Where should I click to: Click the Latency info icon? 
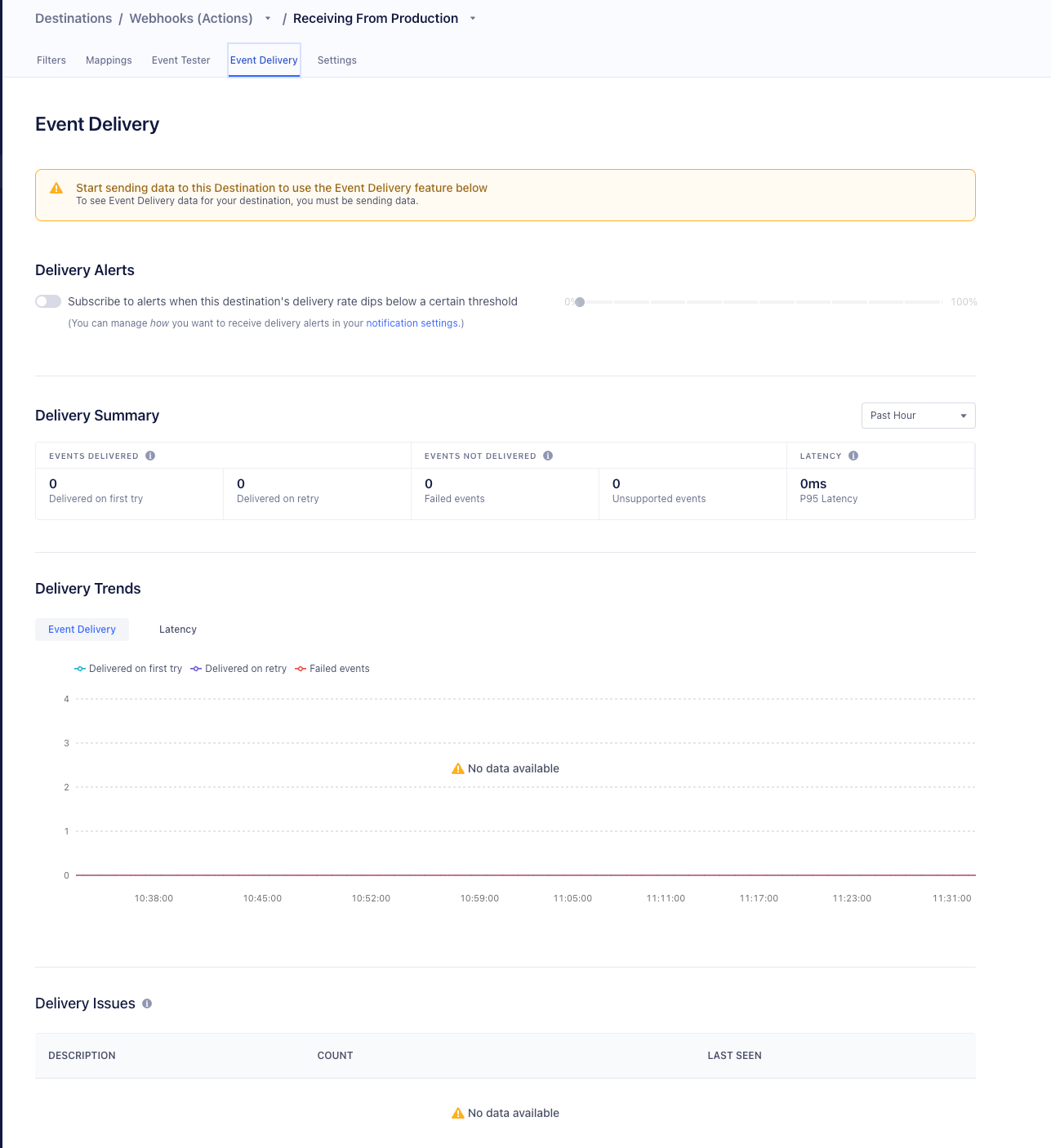(x=853, y=456)
